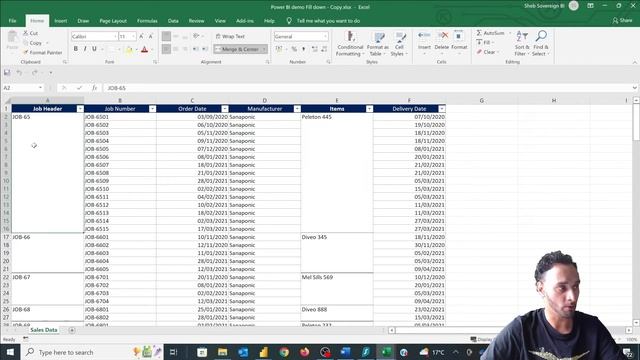Switch to the Page Layout tab
This screenshot has width=640, height=360.
[x=113, y=21]
